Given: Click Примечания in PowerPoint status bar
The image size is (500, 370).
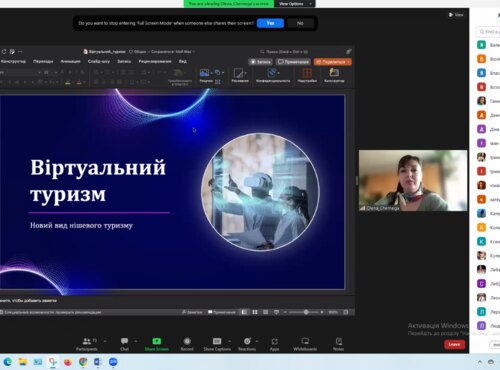Looking at the screenshot, I should point(222,312).
